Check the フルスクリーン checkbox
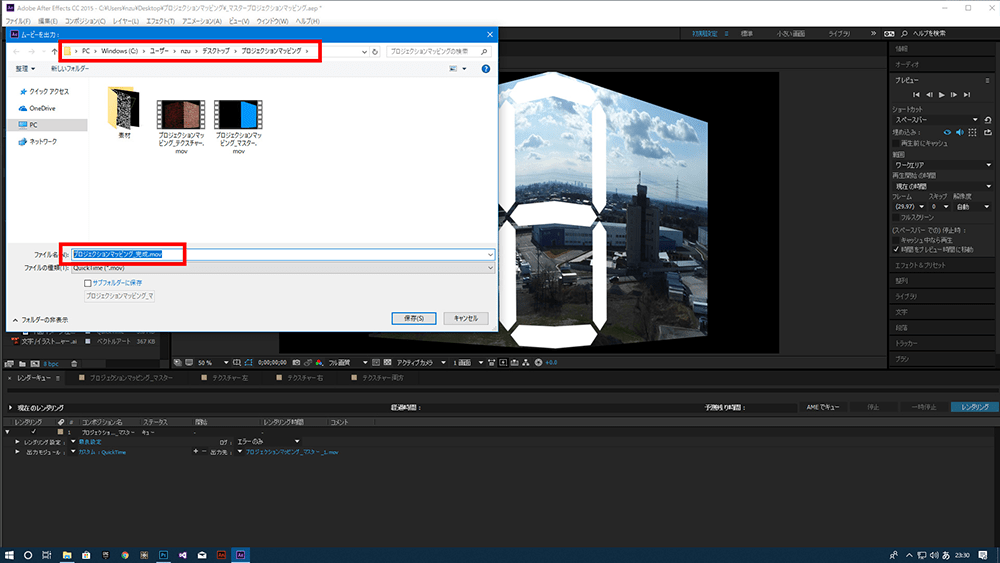Image resolution: width=1000 pixels, height=563 pixels. click(x=896, y=217)
